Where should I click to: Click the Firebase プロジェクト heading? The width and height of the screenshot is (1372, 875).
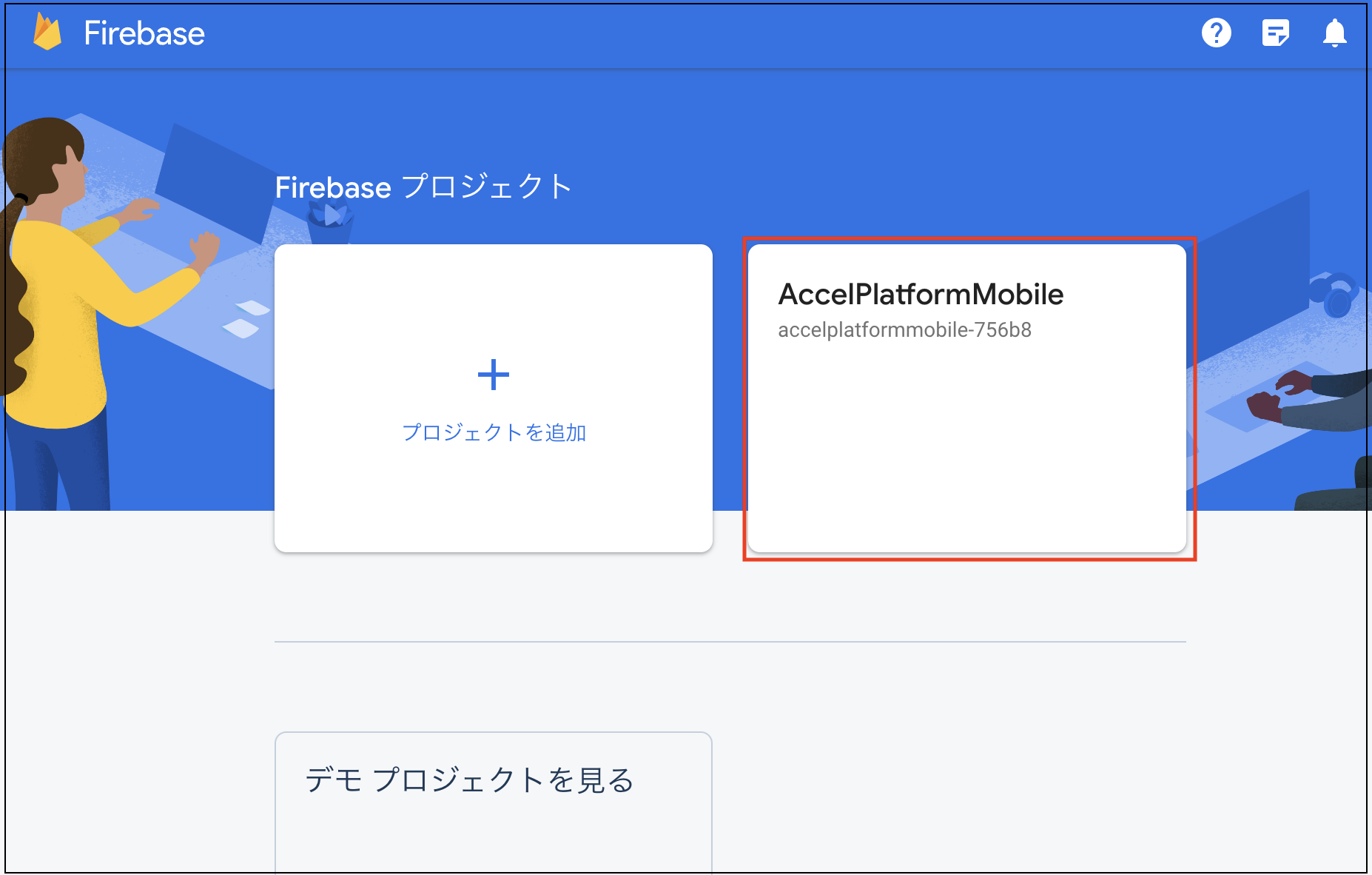point(423,187)
